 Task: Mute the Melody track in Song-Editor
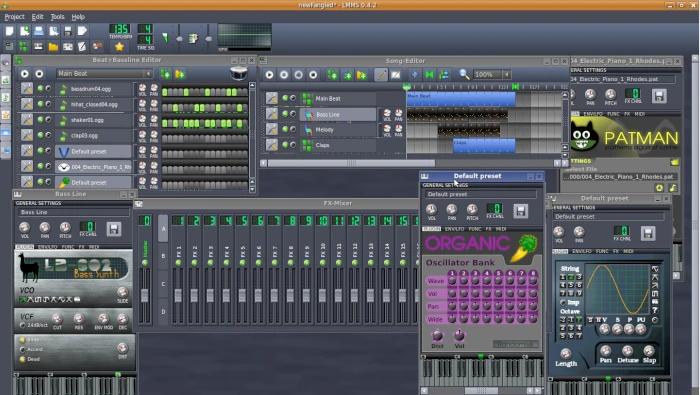click(x=285, y=129)
